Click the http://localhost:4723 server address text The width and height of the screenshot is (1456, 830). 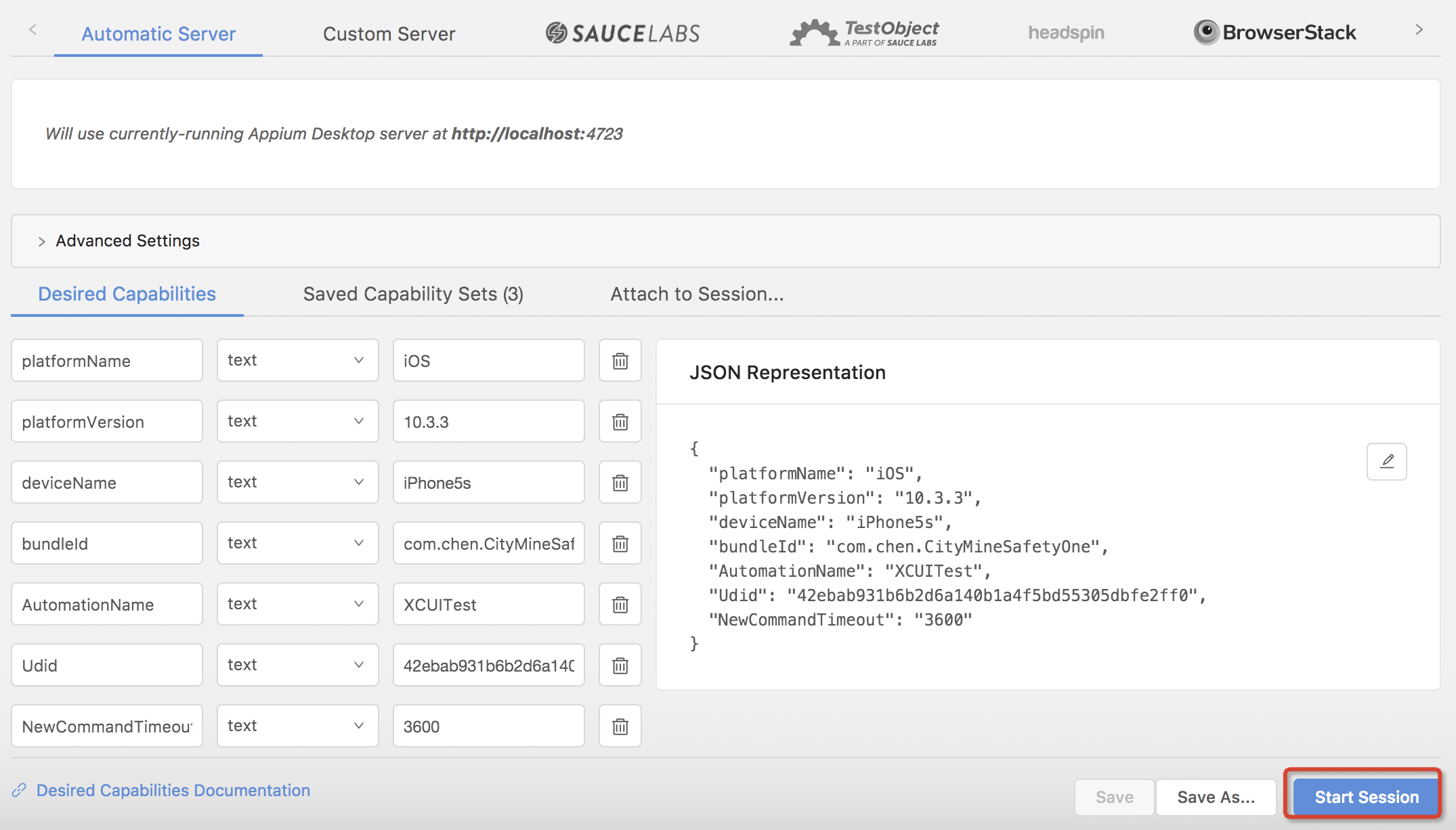coord(537,133)
